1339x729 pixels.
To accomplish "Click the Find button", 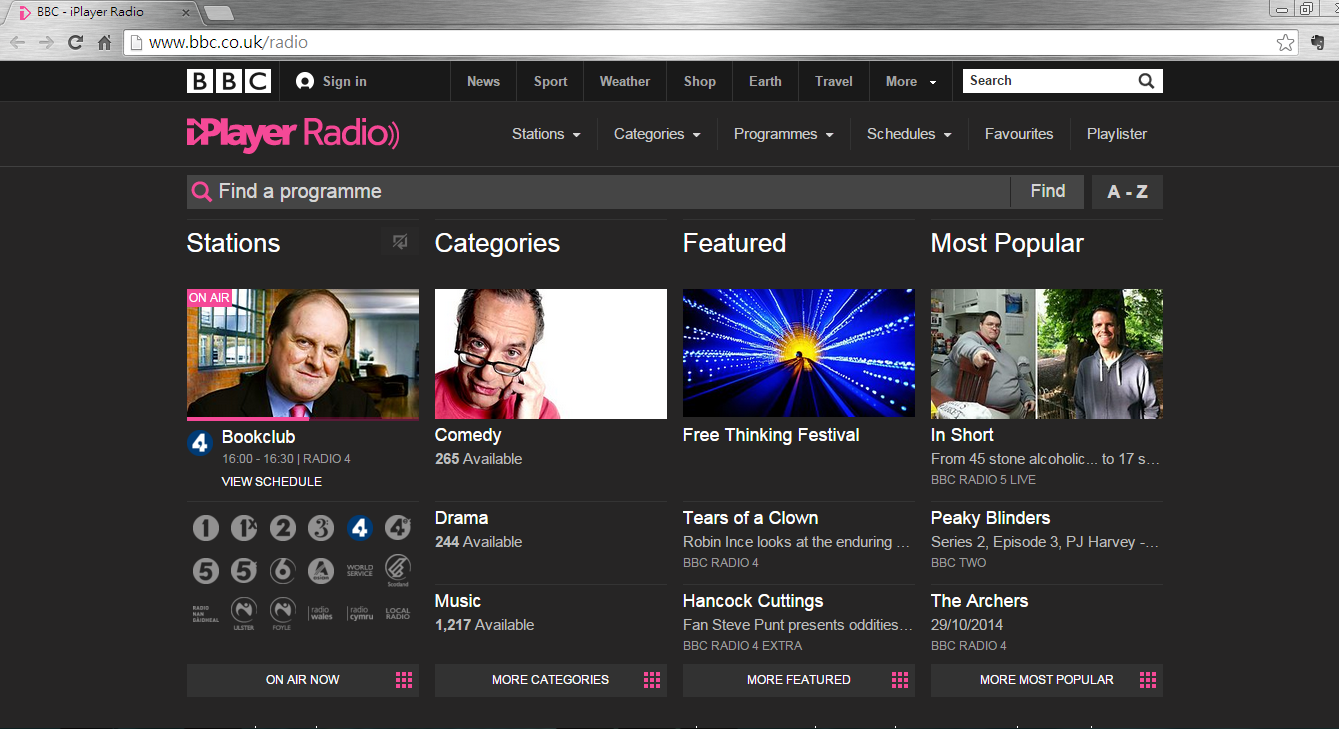I will 1047,192.
